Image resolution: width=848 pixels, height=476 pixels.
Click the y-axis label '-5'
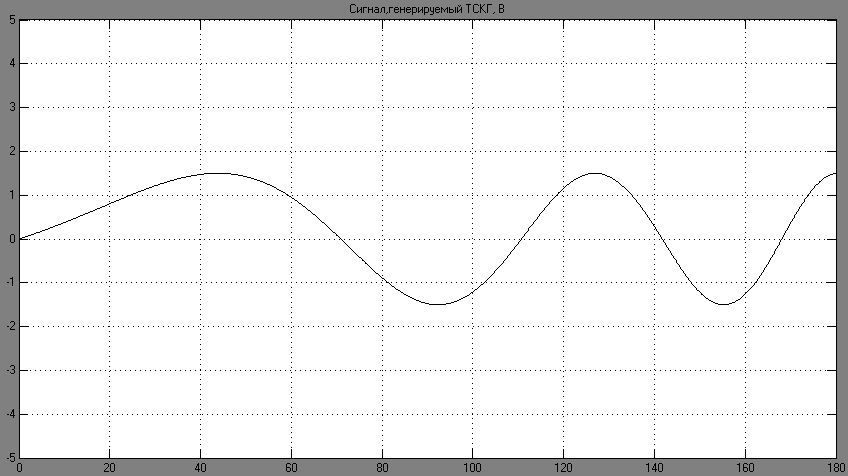[11, 458]
